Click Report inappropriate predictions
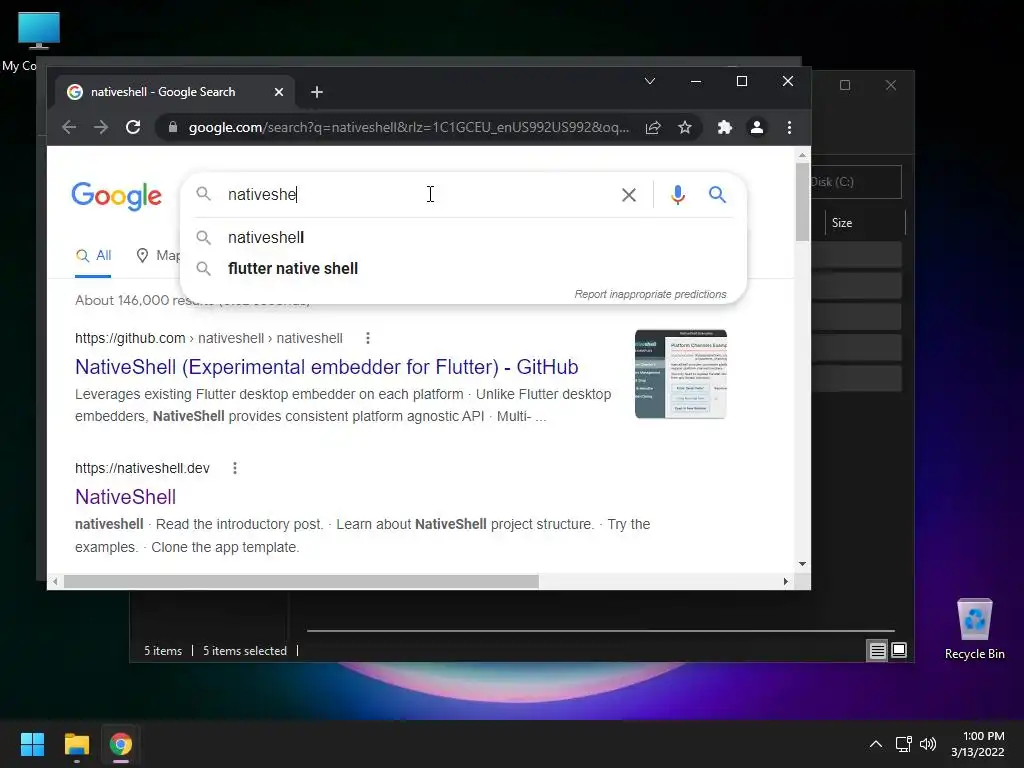This screenshot has height=768, width=1024. tap(650, 295)
